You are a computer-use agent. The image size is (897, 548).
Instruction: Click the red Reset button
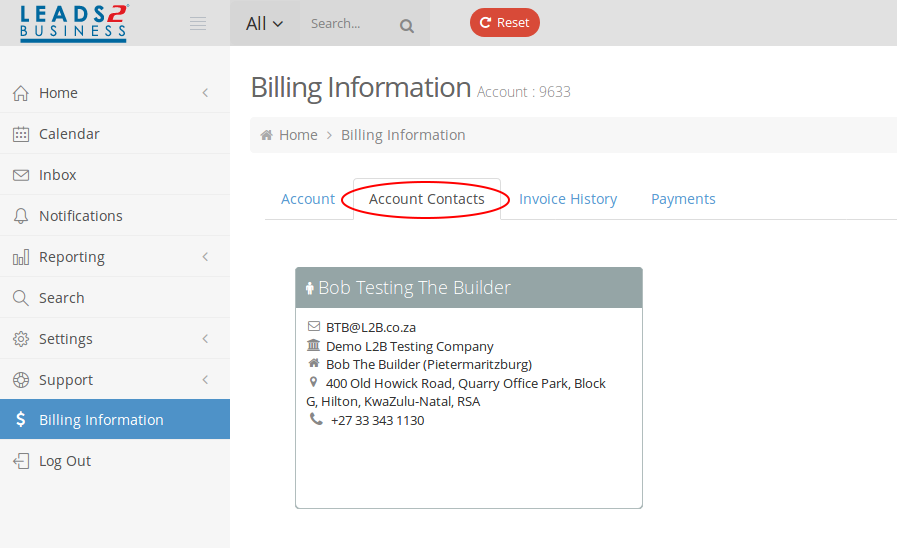pyautogui.click(x=505, y=22)
